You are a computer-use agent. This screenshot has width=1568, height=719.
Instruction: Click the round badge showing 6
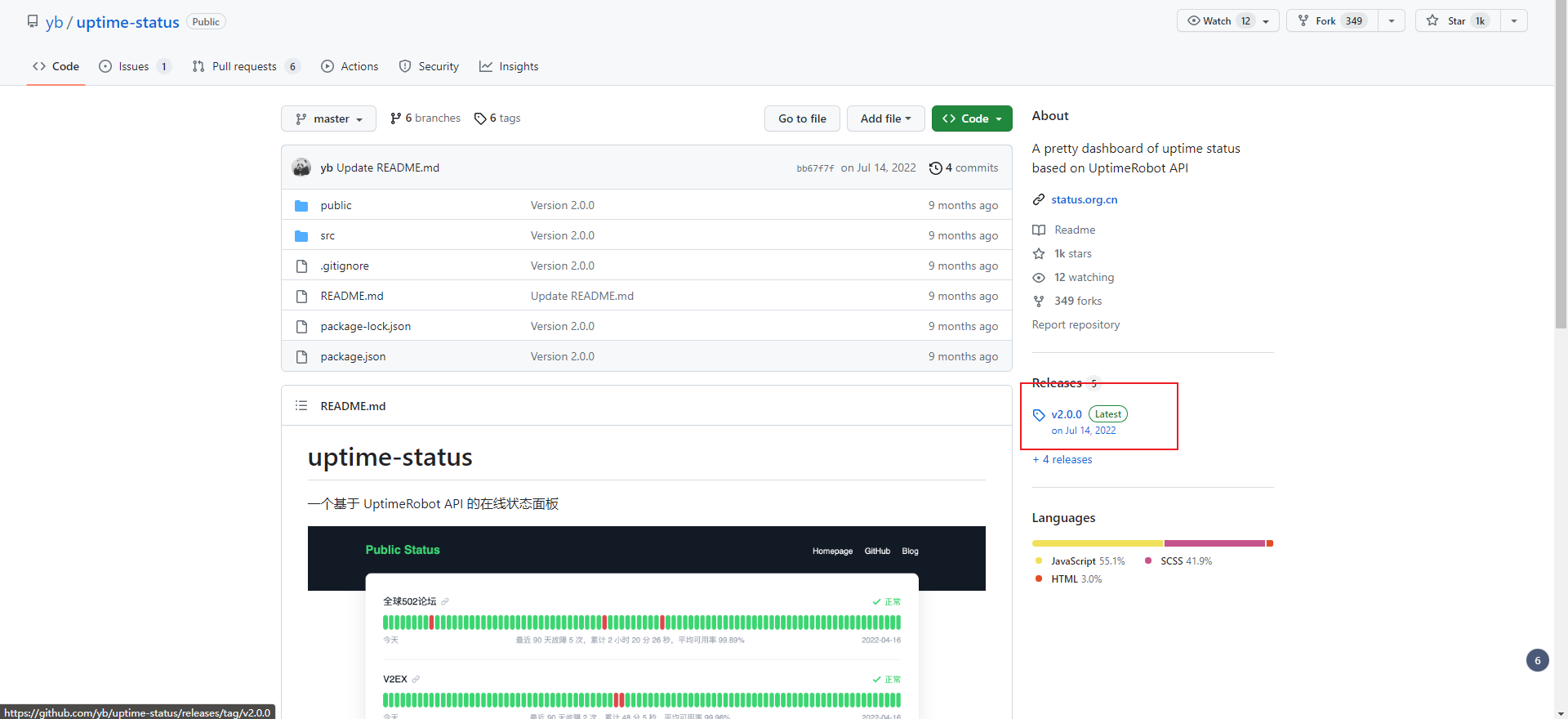1537,660
